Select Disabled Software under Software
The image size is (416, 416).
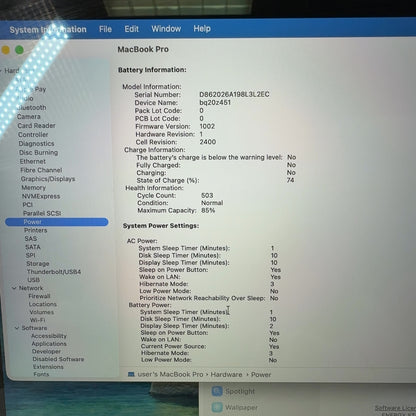pos(58,359)
